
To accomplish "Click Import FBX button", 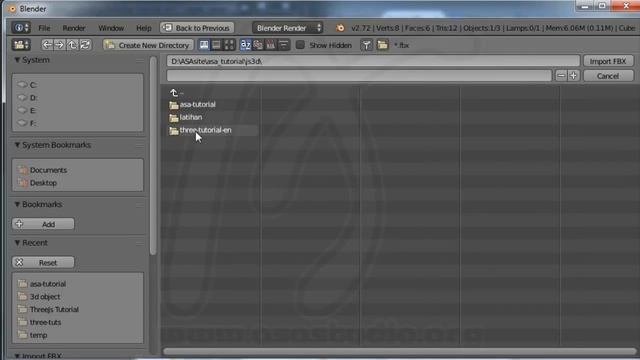I will [608, 61].
